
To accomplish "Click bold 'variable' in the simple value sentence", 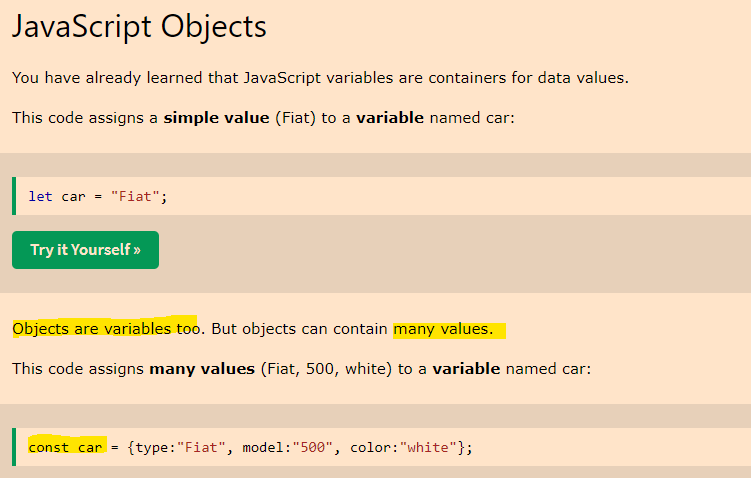I will [x=390, y=118].
